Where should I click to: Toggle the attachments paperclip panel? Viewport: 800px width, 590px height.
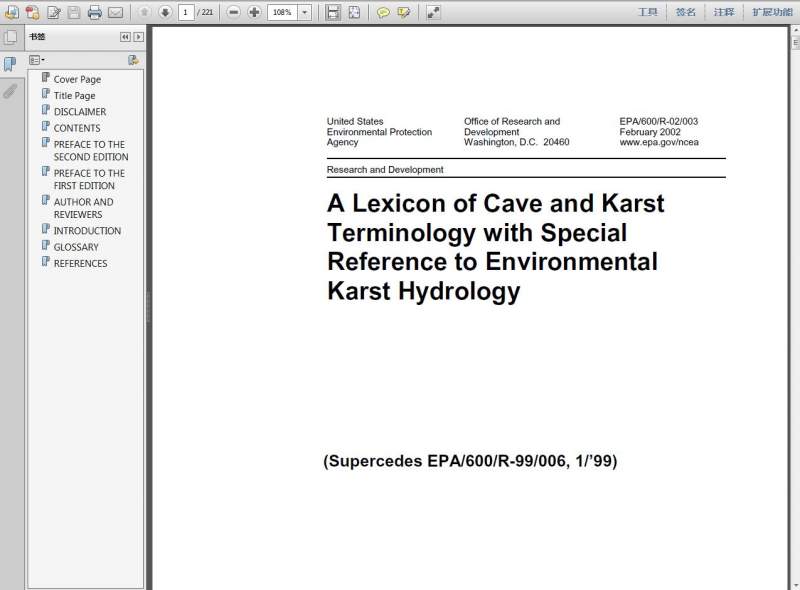coord(10,91)
